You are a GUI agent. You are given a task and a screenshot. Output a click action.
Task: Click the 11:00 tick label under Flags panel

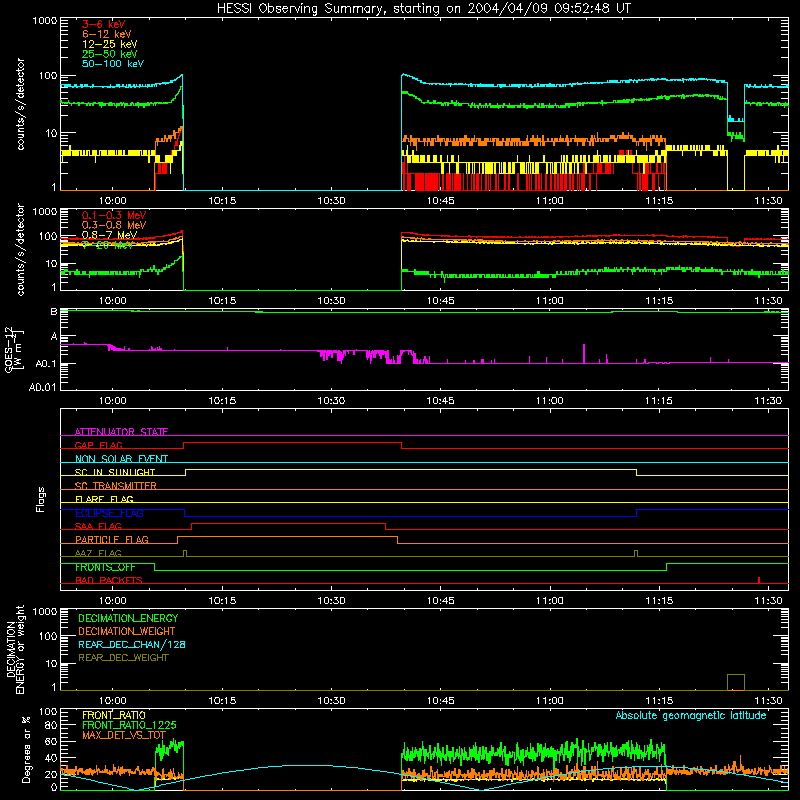[549, 601]
